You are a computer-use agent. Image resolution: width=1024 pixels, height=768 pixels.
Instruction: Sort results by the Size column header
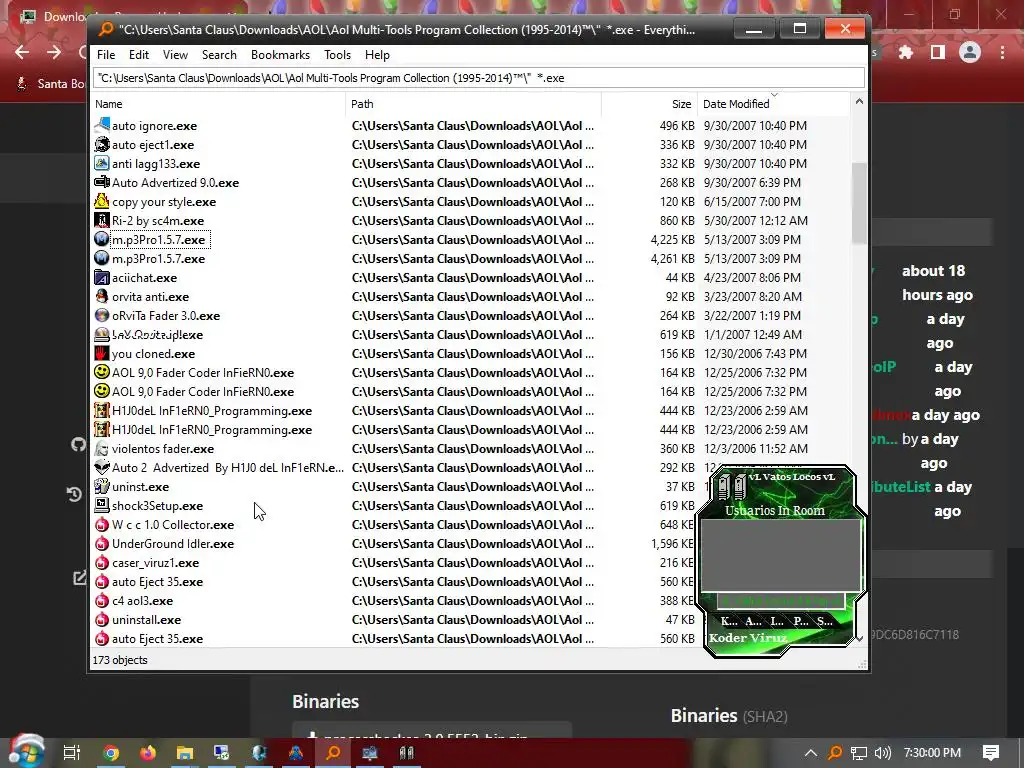coord(649,104)
